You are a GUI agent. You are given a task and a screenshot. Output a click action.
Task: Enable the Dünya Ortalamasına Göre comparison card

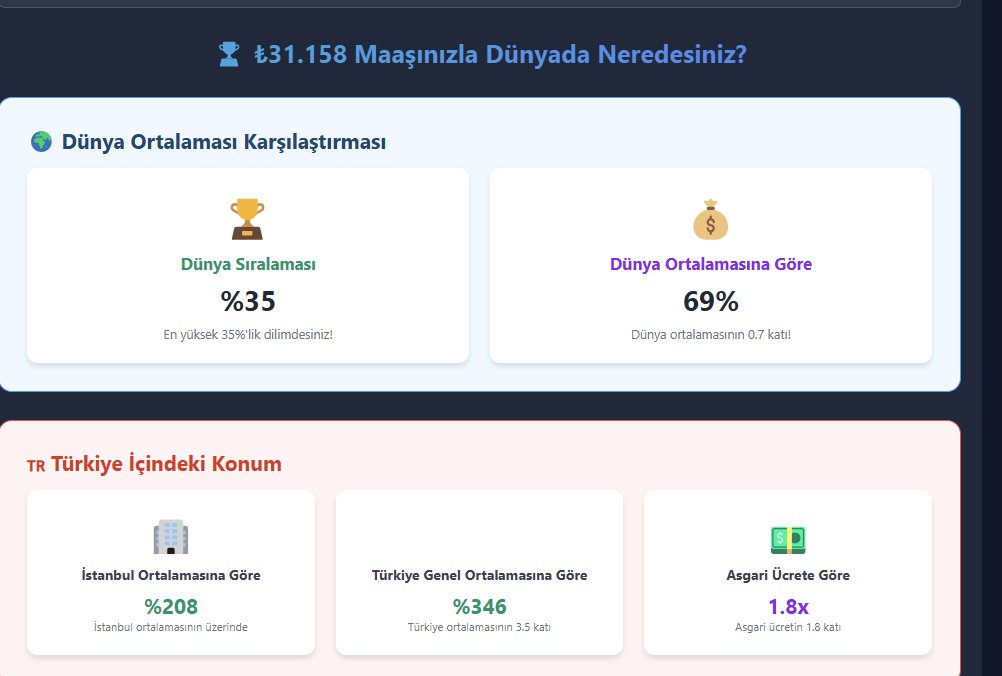[709, 264]
